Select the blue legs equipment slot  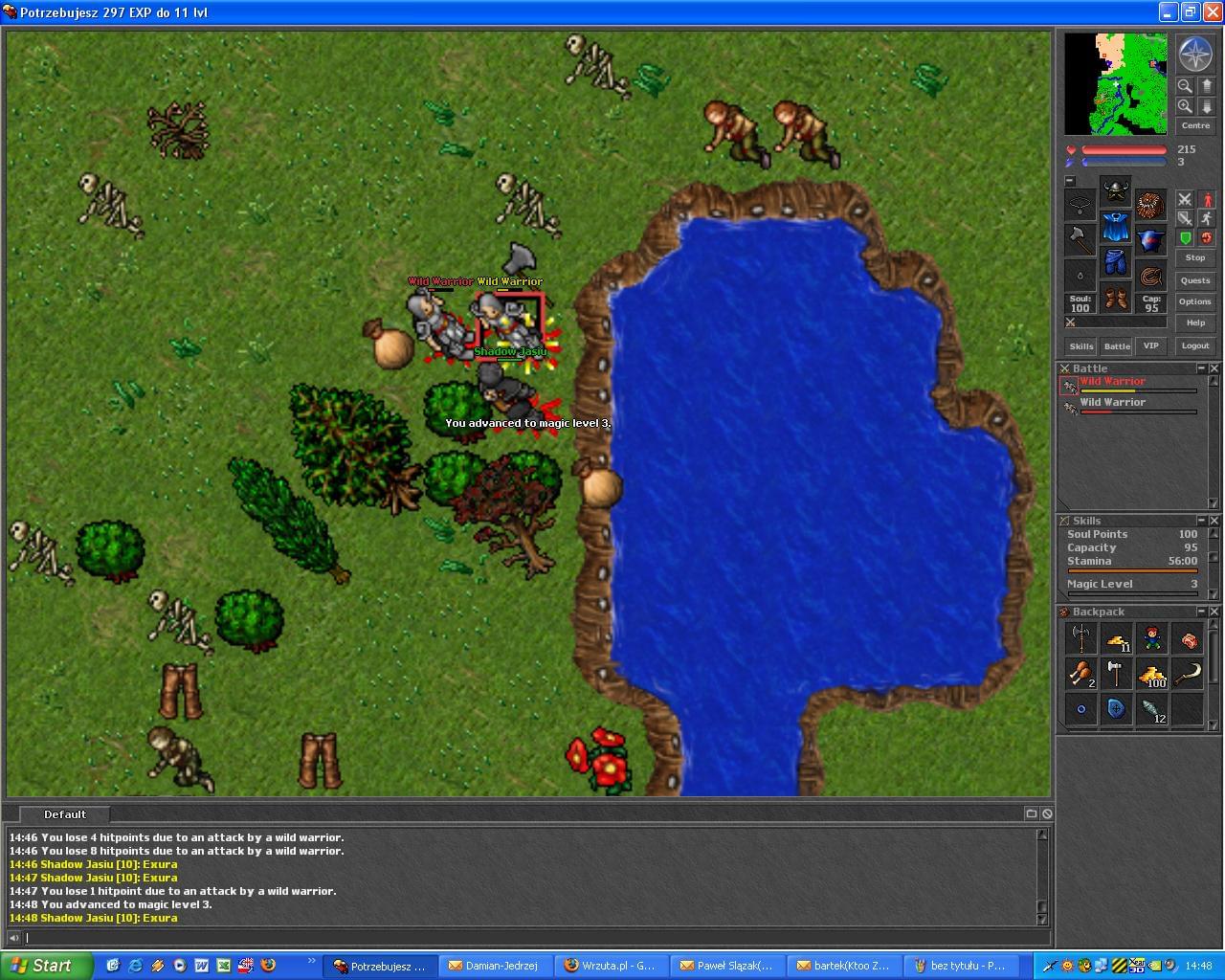(1115, 262)
